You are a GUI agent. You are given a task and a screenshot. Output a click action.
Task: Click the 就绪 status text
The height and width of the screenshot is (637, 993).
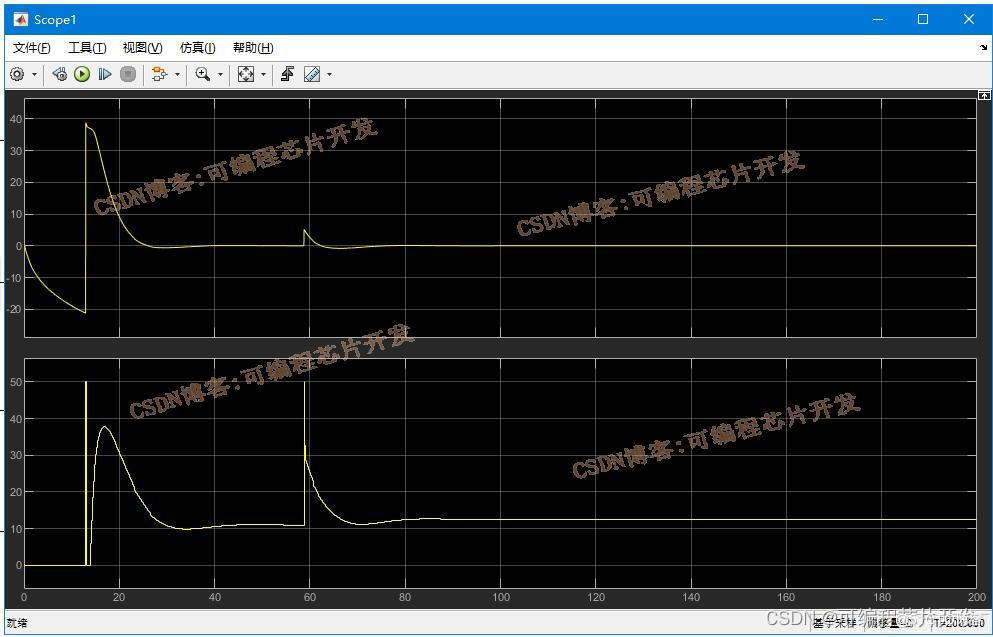tap(17, 623)
